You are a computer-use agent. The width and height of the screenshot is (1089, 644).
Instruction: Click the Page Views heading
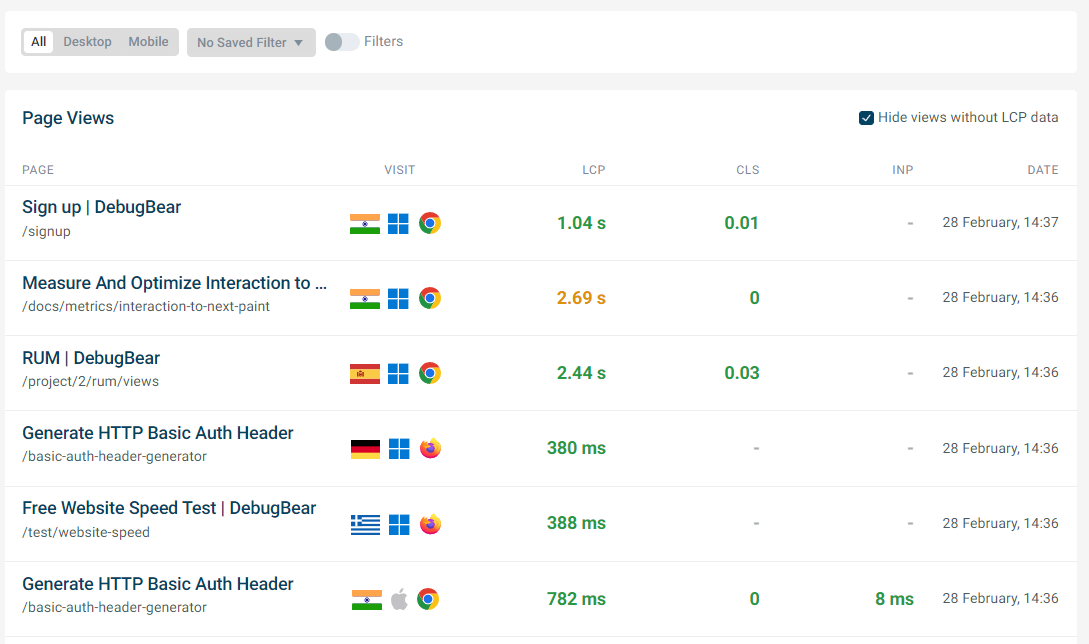click(68, 118)
